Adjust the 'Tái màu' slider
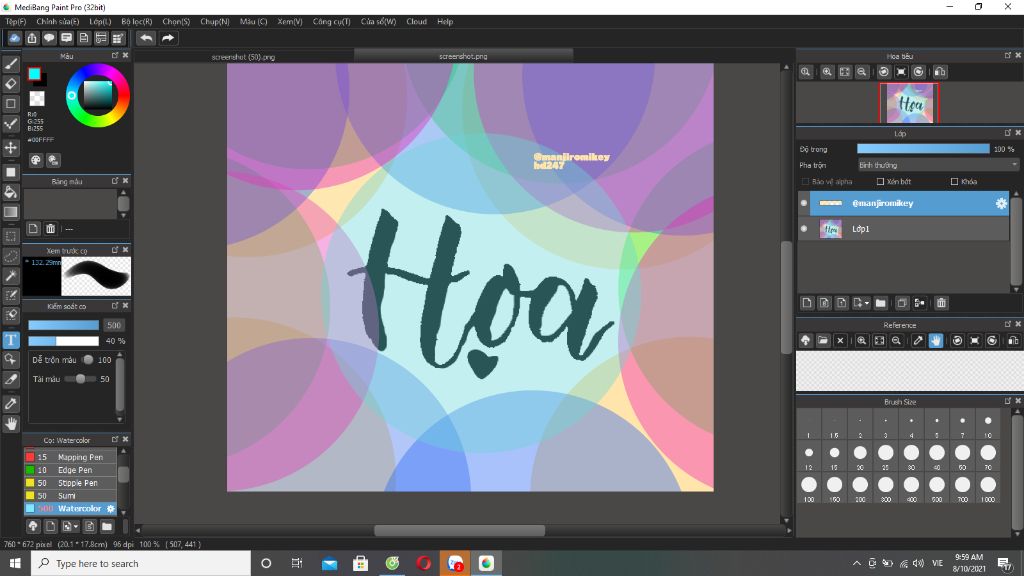 click(x=80, y=379)
